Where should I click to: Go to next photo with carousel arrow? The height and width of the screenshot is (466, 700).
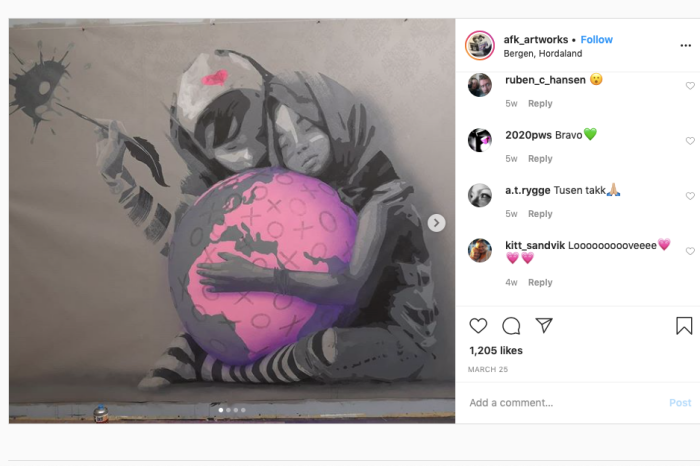(436, 223)
